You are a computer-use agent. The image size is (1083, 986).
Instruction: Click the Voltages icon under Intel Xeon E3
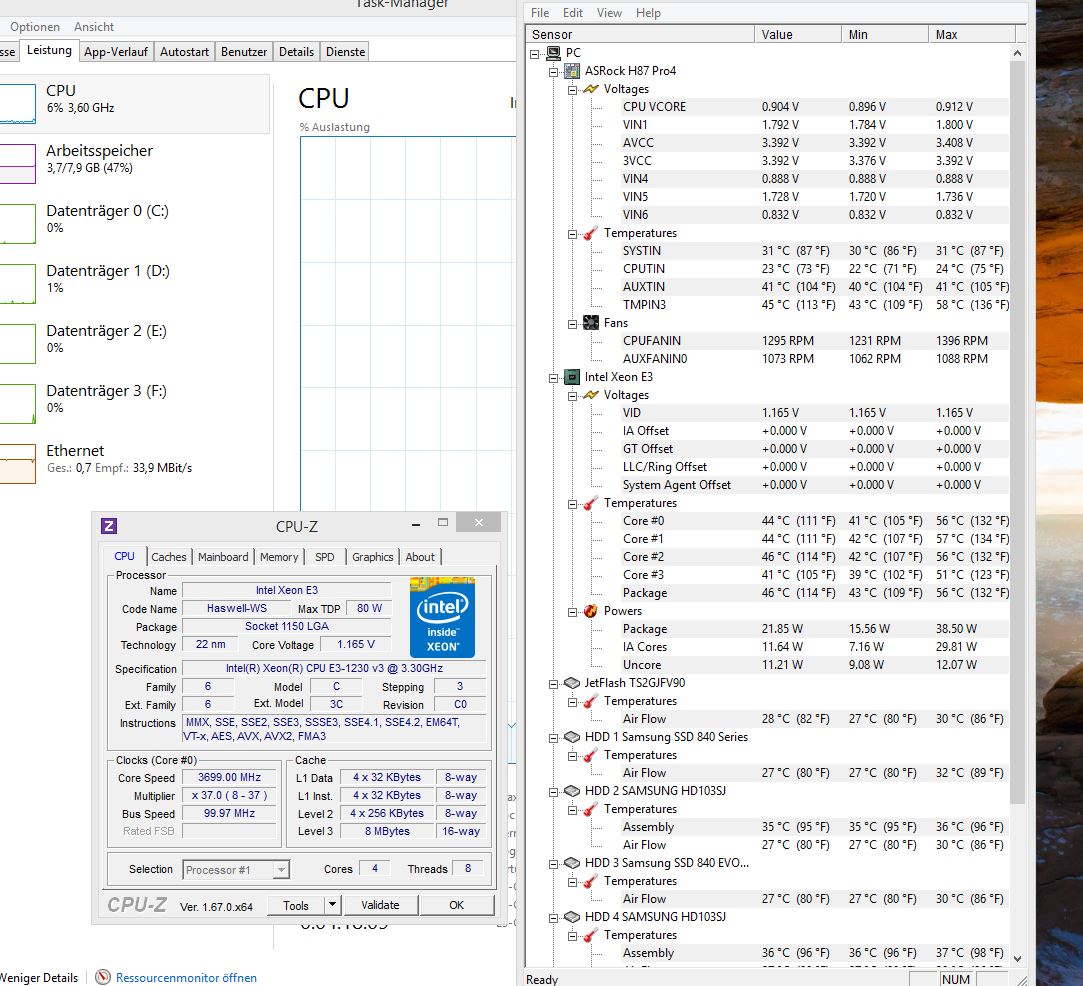(x=591, y=395)
